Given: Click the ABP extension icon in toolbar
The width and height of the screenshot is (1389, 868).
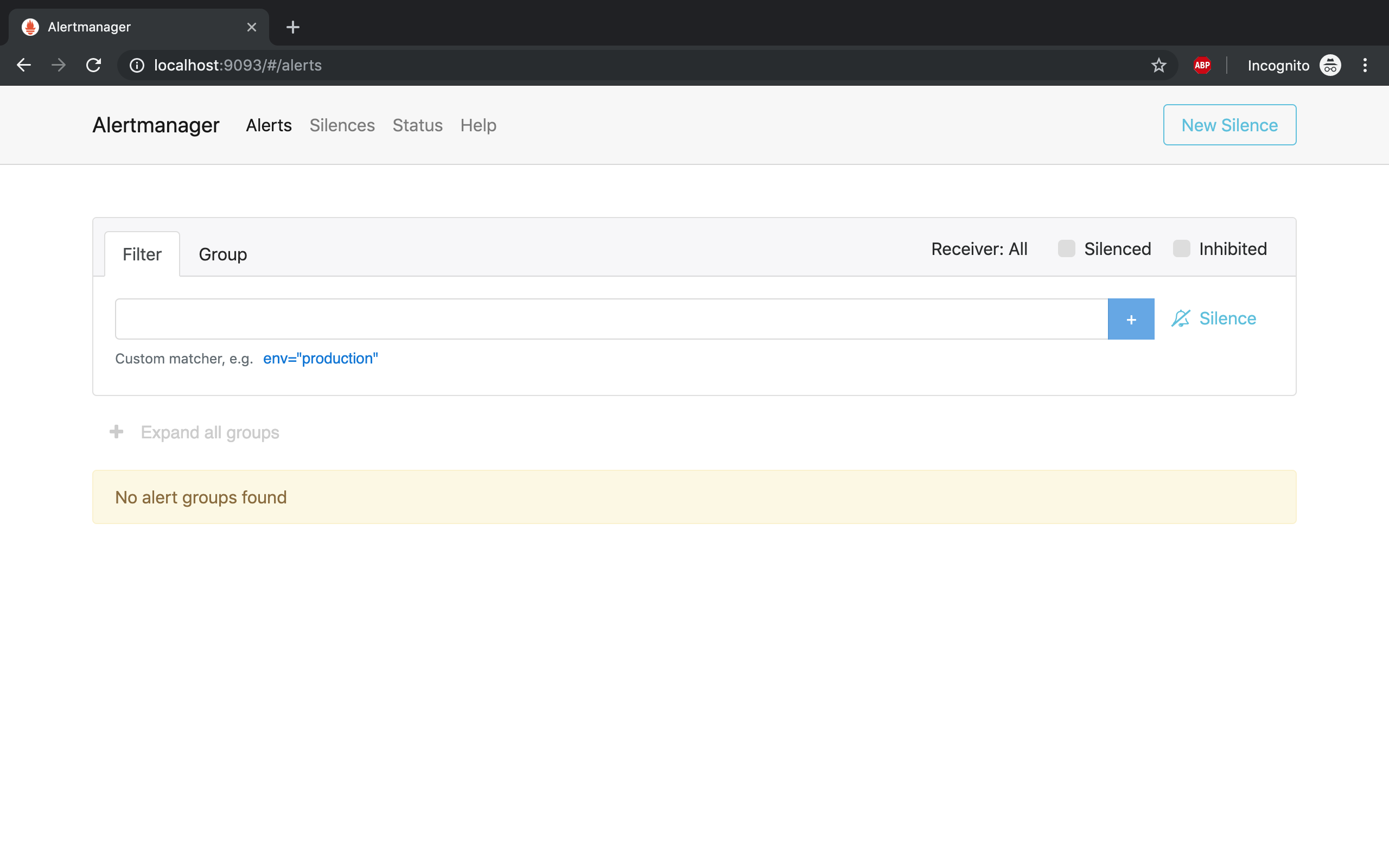Looking at the screenshot, I should click(1200, 65).
